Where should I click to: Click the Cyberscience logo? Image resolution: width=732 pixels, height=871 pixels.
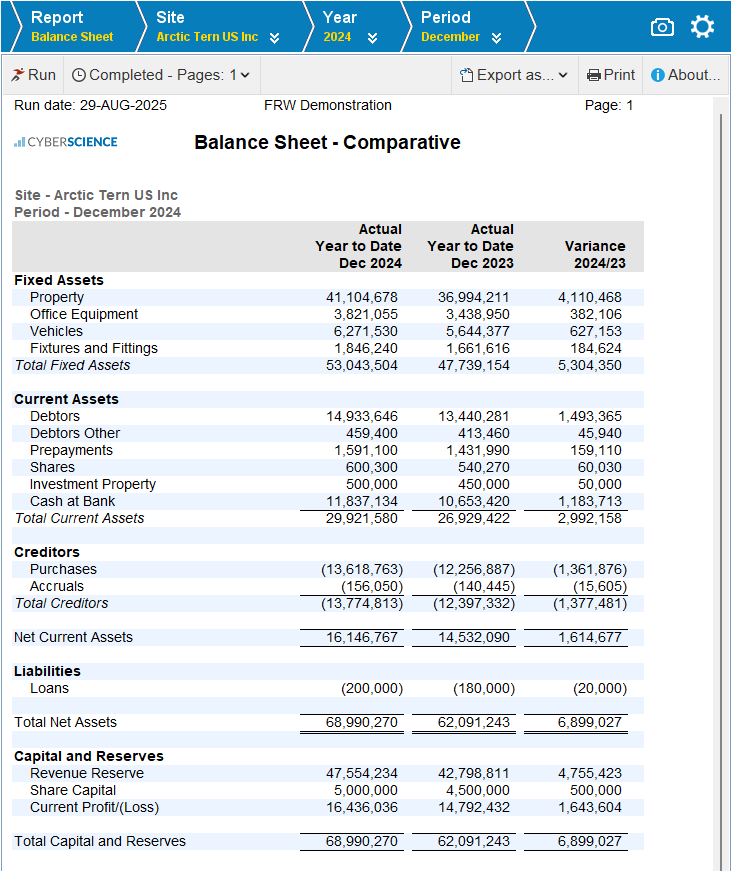[66, 142]
